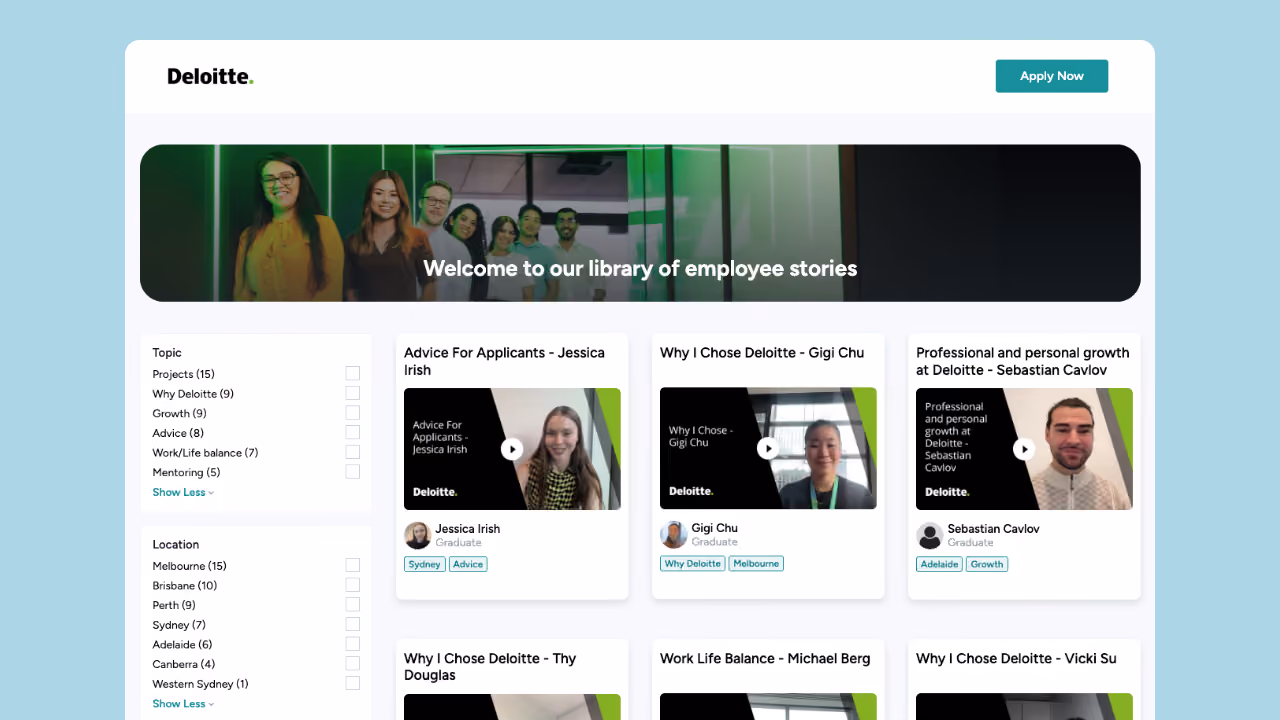Check the Projects (15) topic filter
The width and height of the screenshot is (1280, 720).
click(x=352, y=373)
